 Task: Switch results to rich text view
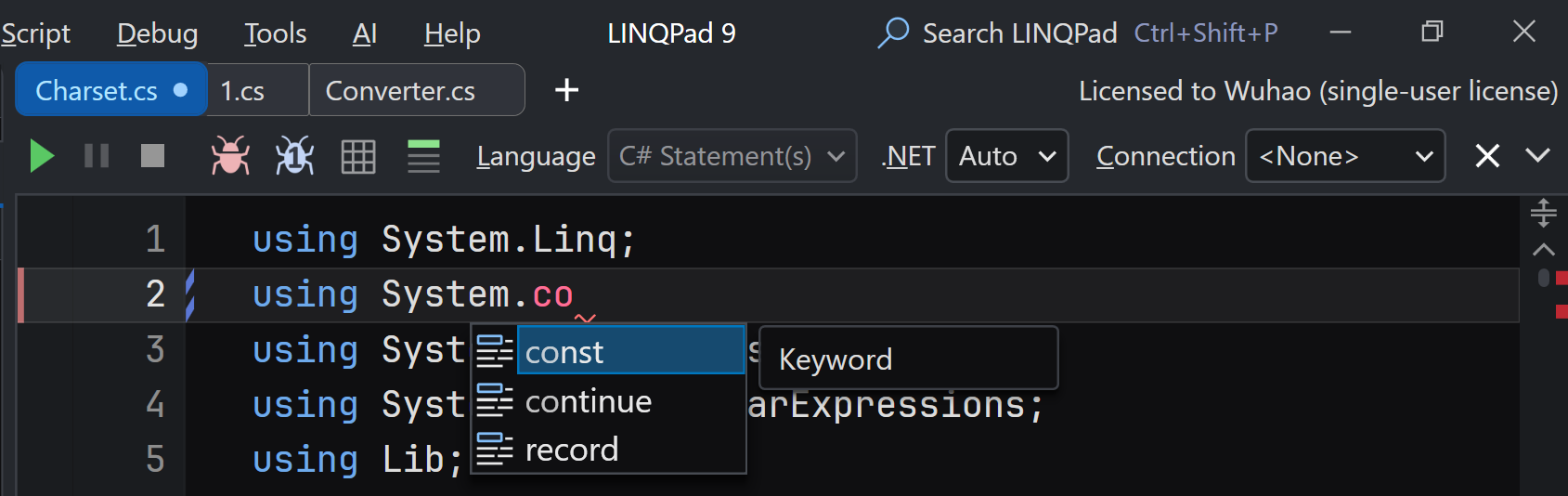(x=423, y=156)
